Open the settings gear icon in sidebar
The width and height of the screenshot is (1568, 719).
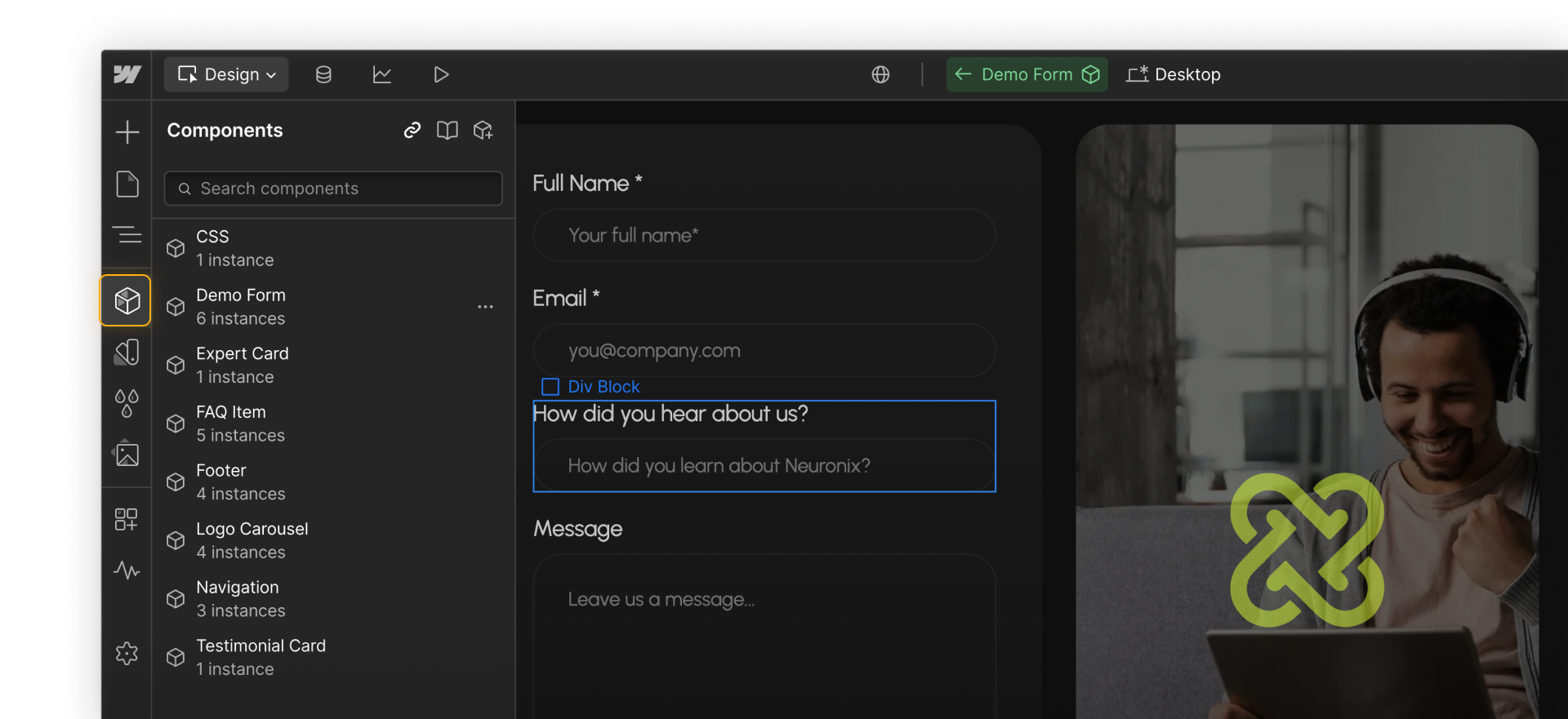click(x=127, y=653)
